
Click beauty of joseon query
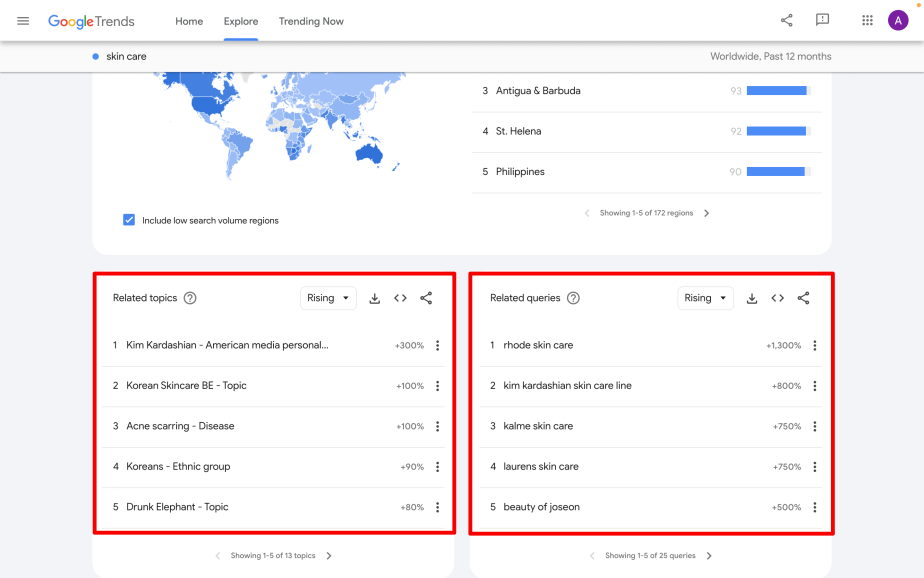(542, 507)
